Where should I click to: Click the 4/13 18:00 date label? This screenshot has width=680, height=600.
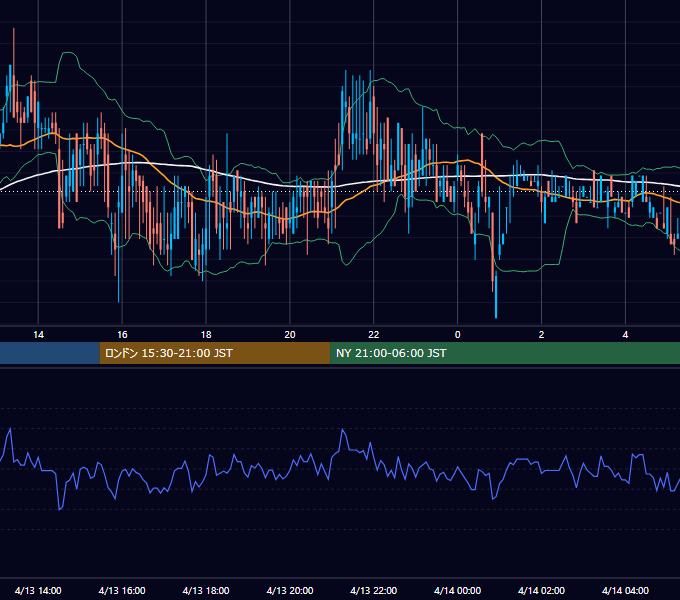coord(206,590)
